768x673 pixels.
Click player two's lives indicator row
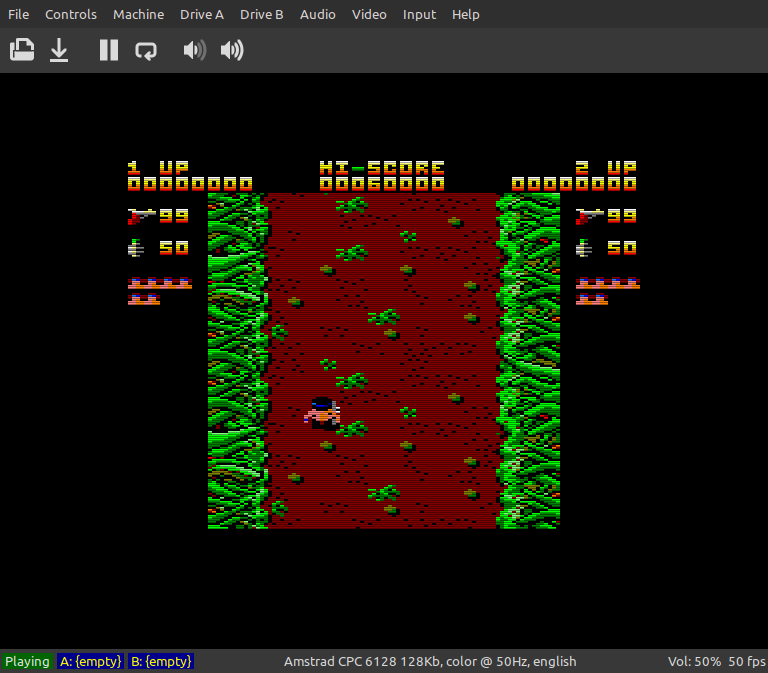[608, 291]
